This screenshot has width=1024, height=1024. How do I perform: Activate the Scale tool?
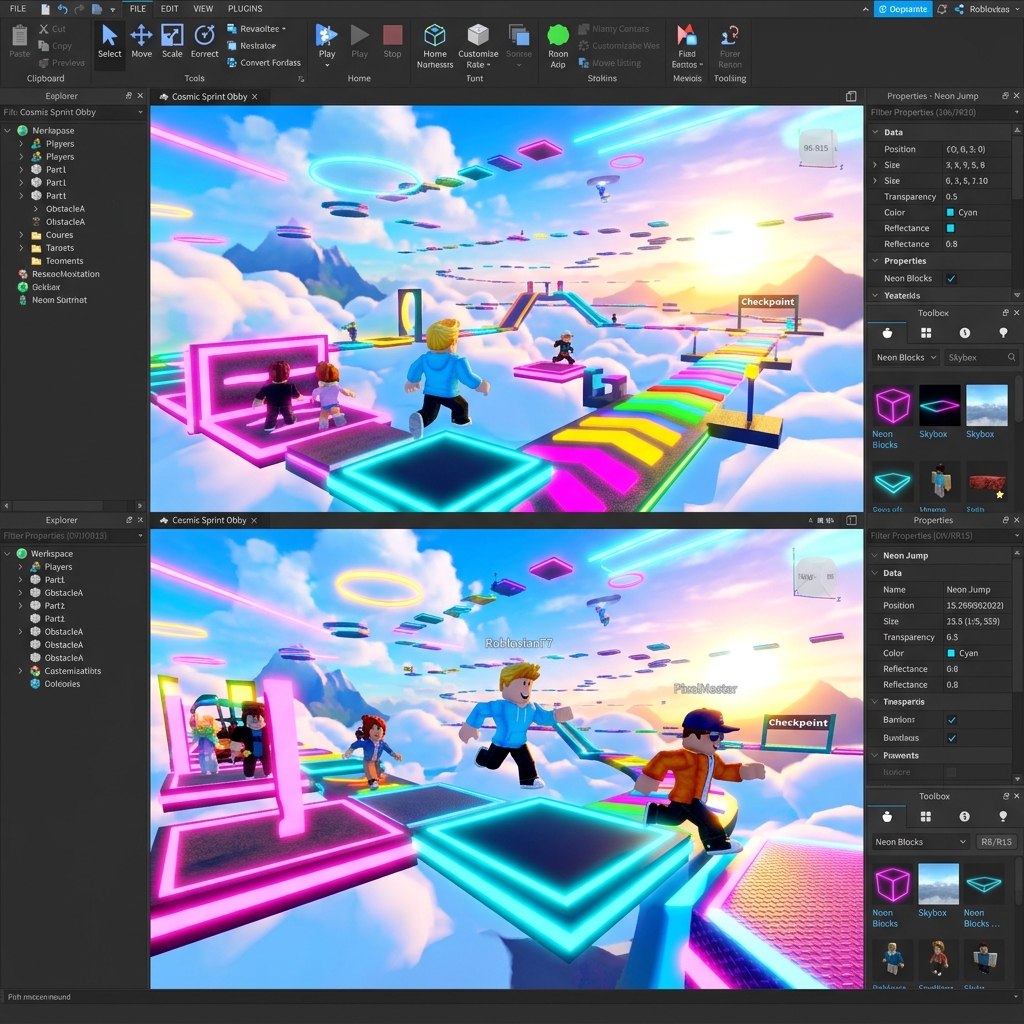tap(172, 41)
